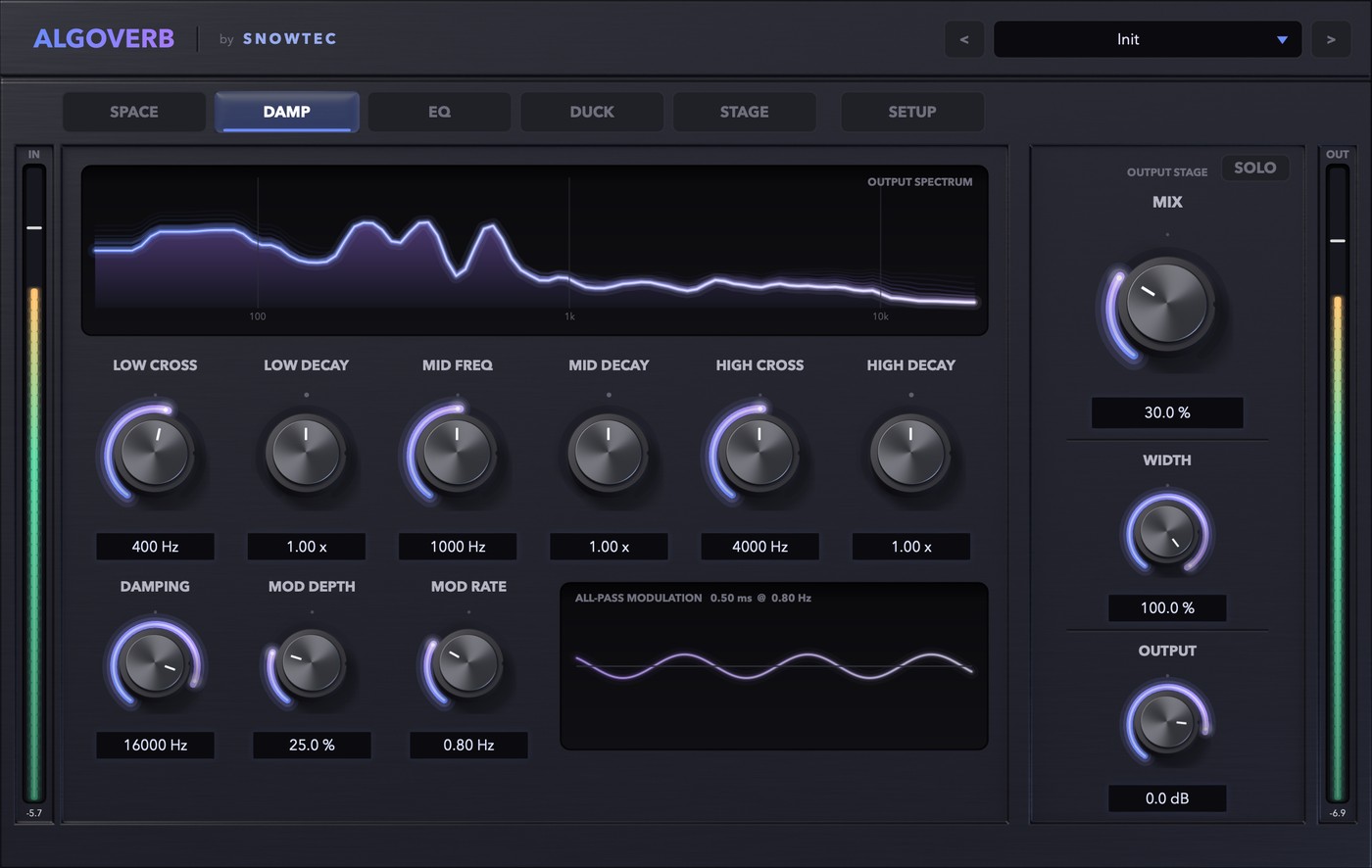The height and width of the screenshot is (868, 1372).
Task: Switch to the STAGE tab
Action: tap(745, 112)
